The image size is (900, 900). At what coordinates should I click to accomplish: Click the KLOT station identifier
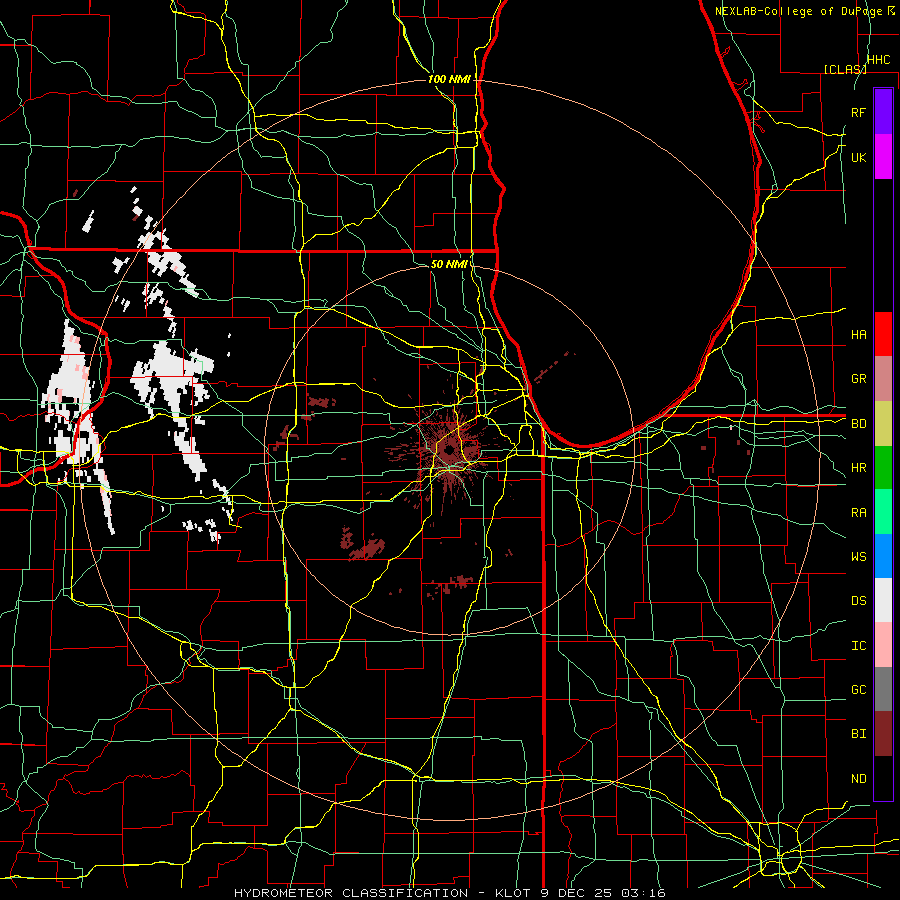[x=514, y=893]
